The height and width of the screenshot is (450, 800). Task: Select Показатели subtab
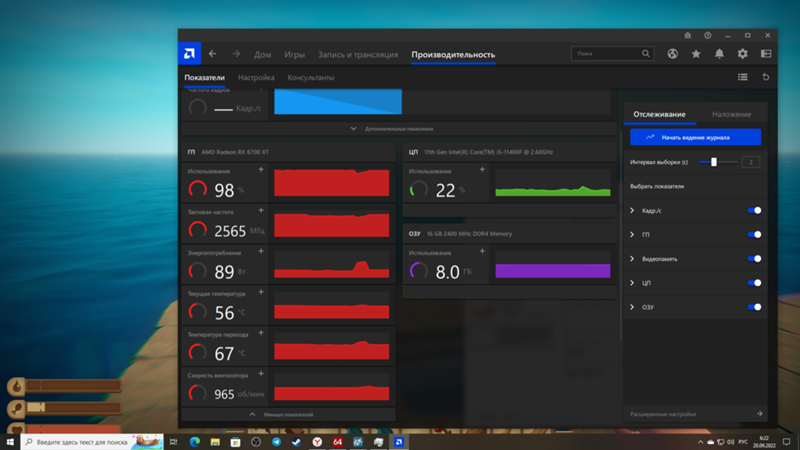pyautogui.click(x=204, y=78)
